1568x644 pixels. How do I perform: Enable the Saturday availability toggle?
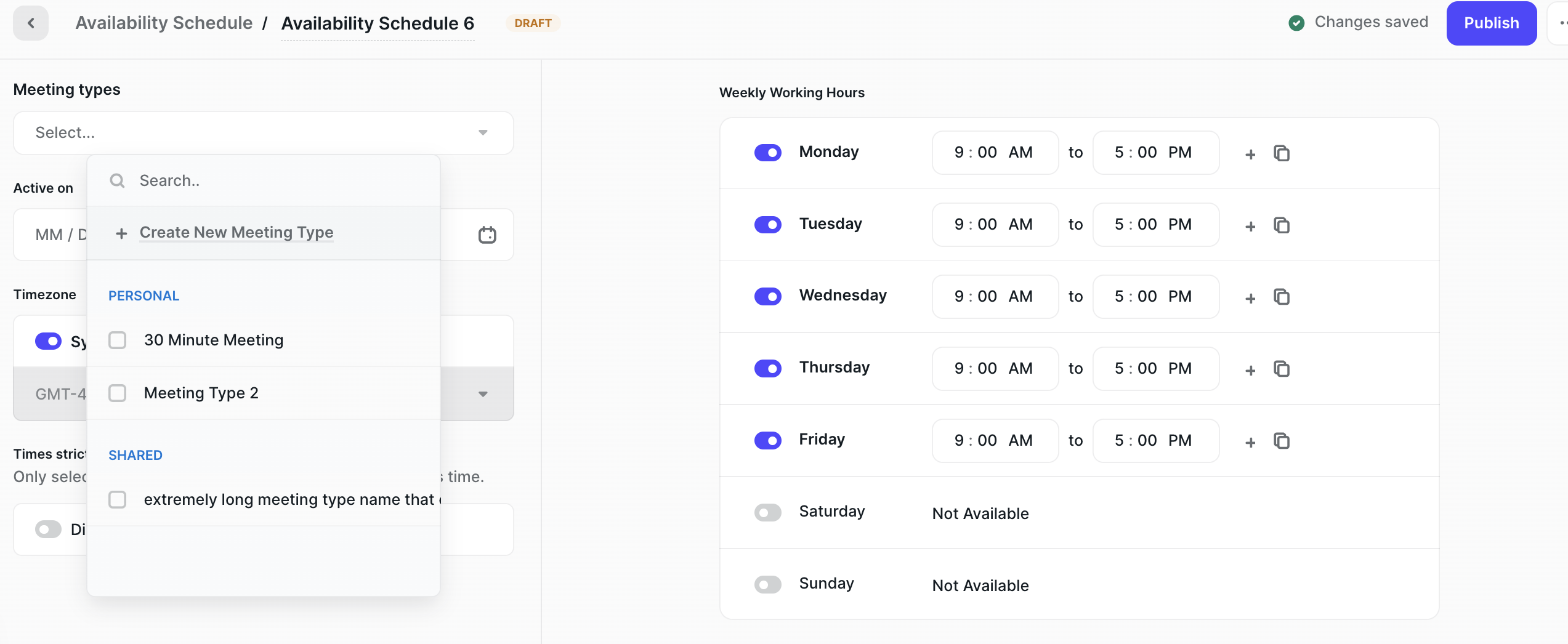click(x=767, y=512)
